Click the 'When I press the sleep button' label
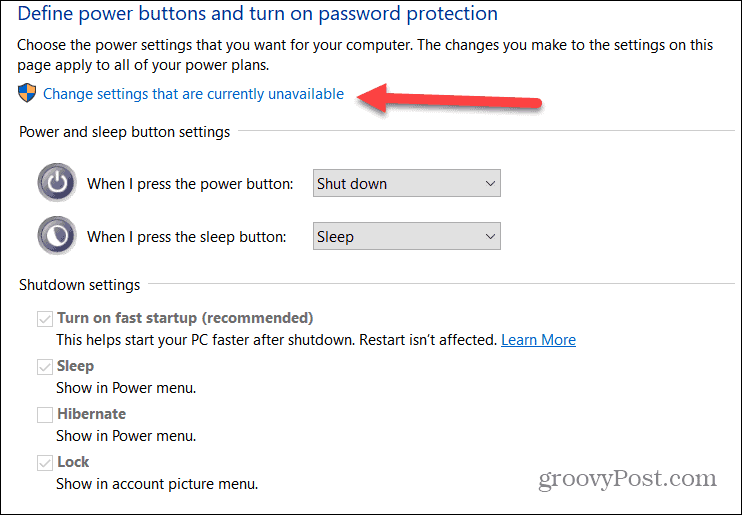The width and height of the screenshot is (742, 515). (186, 237)
